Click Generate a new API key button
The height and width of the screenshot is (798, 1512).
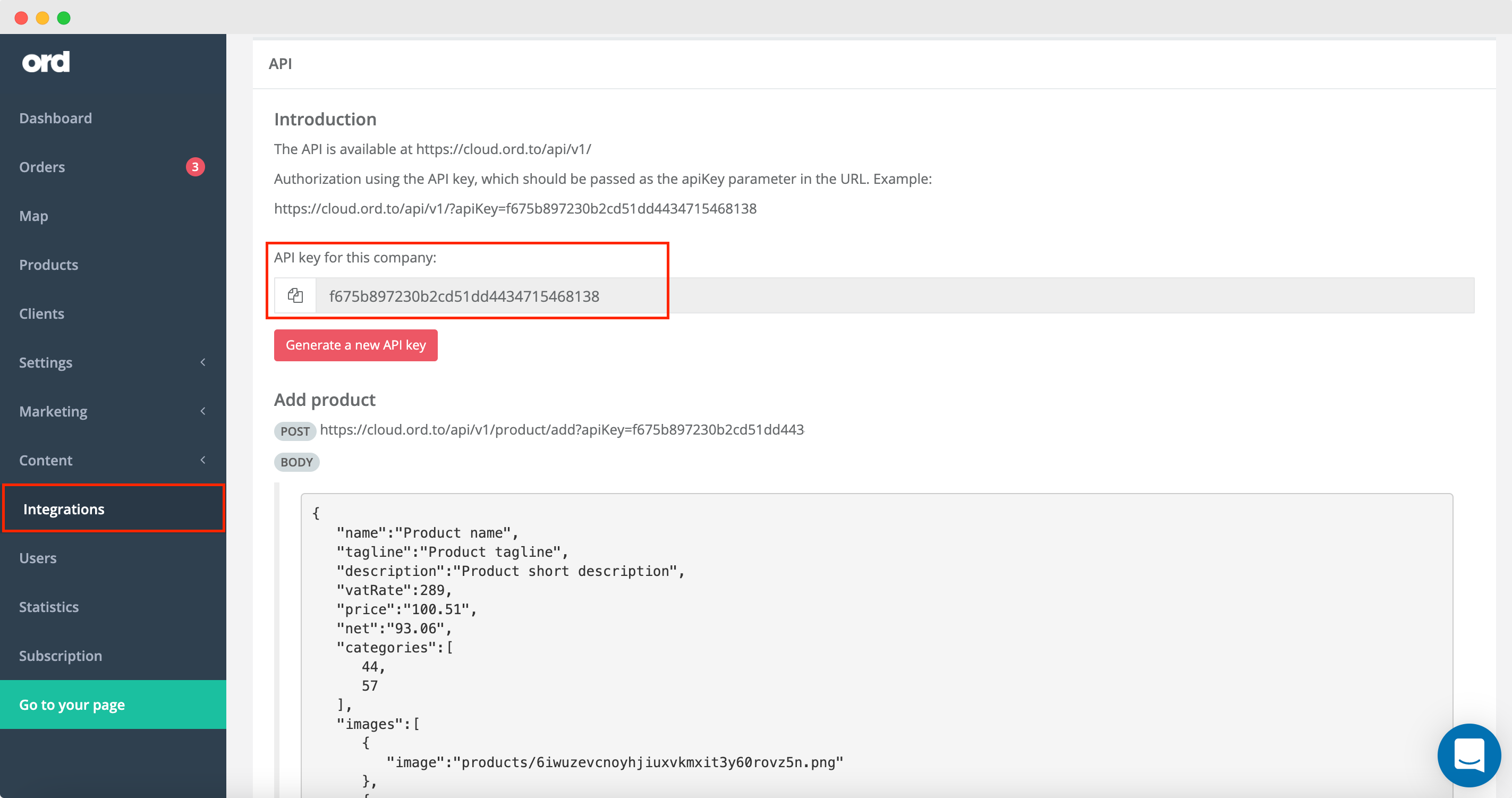(356, 345)
